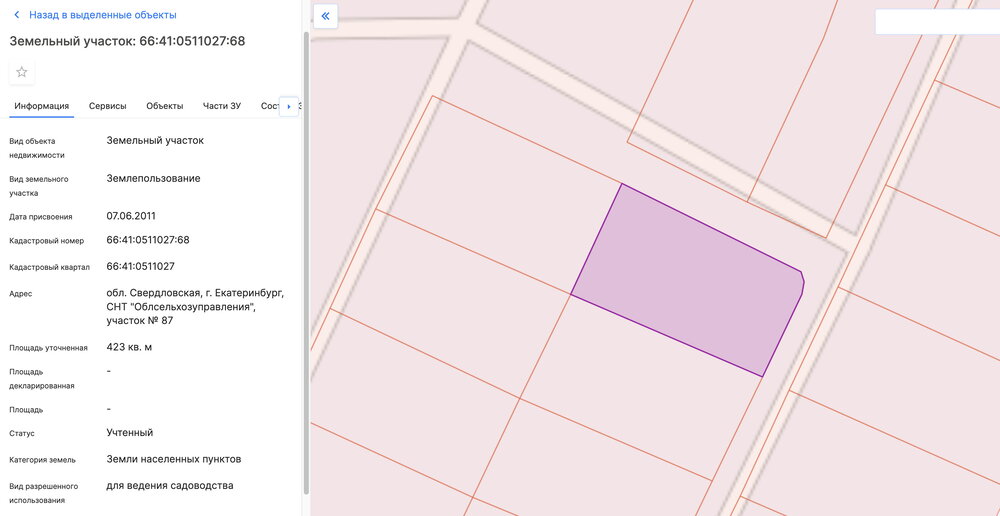This screenshot has height=516, width=1000.
Task: Go back via Назад в выделенные объекты link
Action: pos(103,15)
